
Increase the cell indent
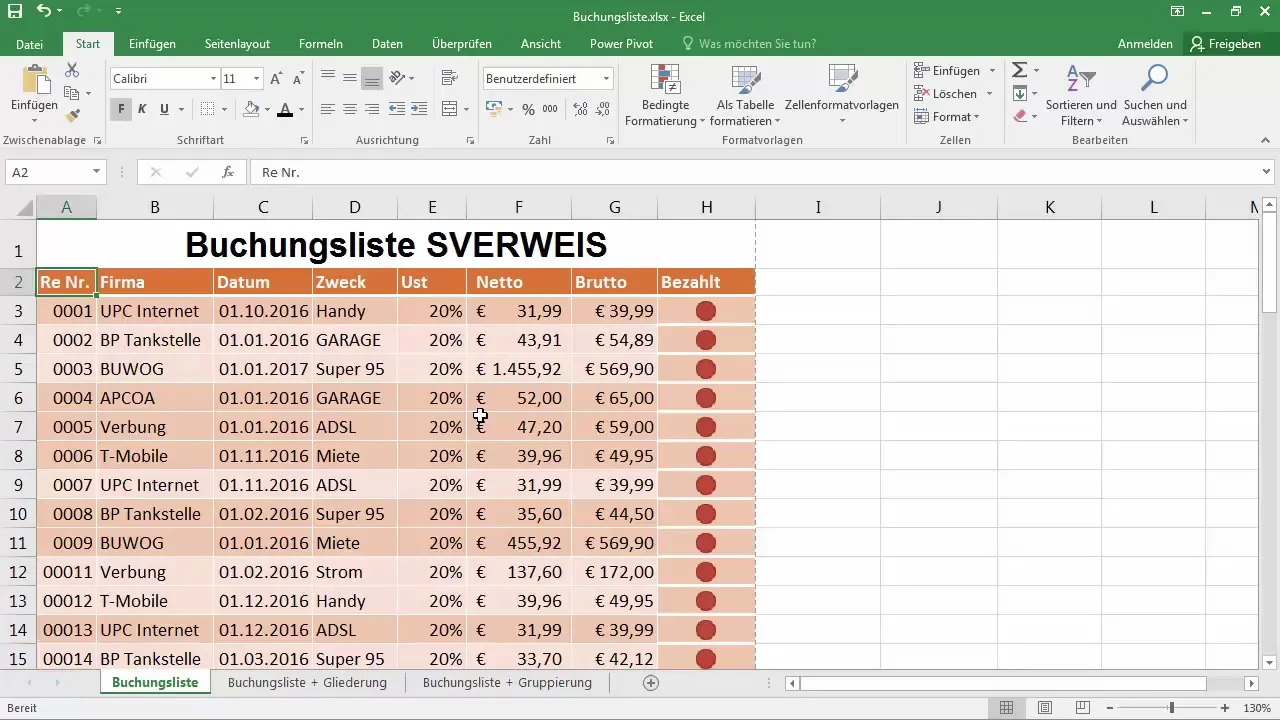[419, 109]
